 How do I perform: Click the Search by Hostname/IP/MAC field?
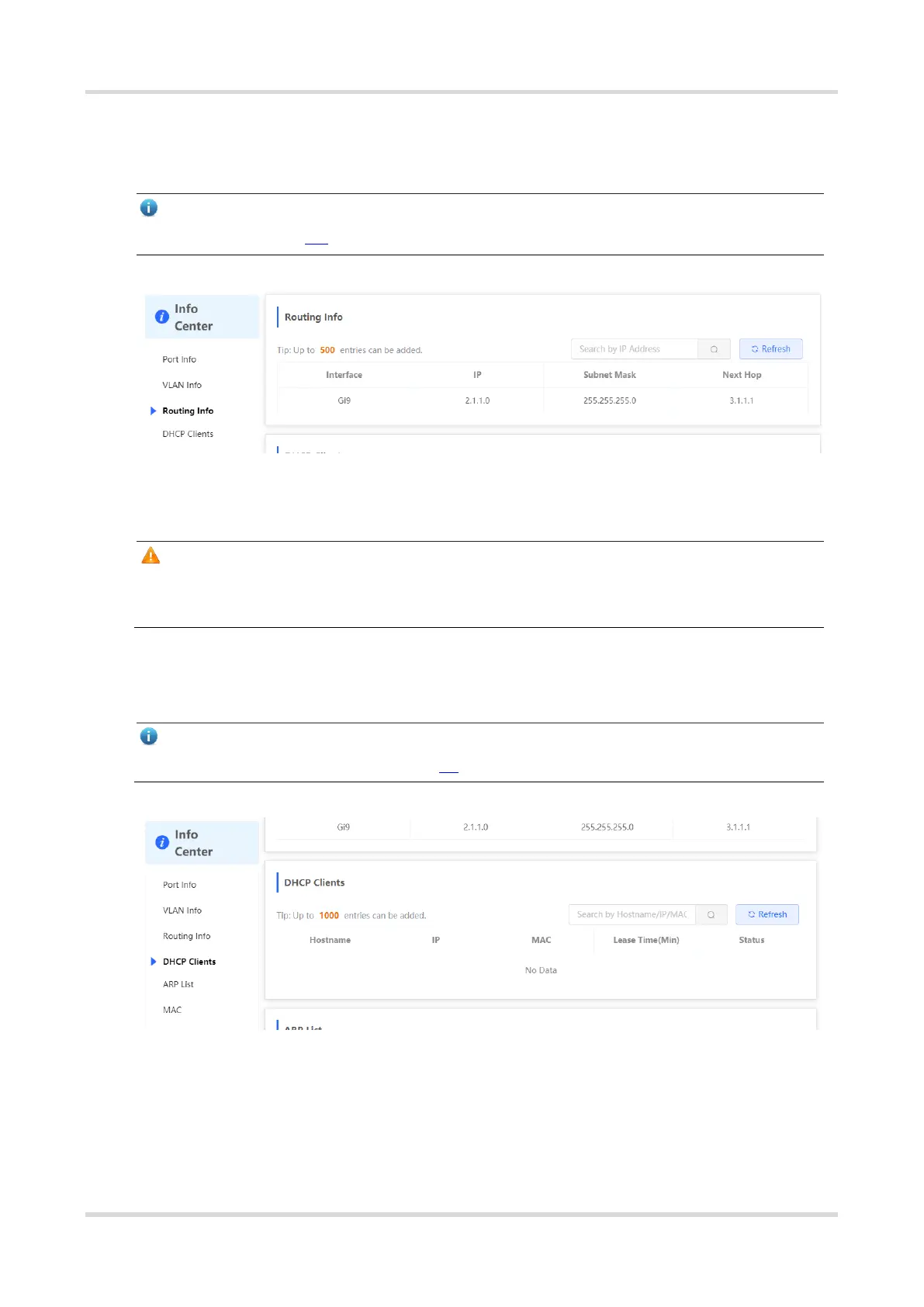[x=632, y=915]
